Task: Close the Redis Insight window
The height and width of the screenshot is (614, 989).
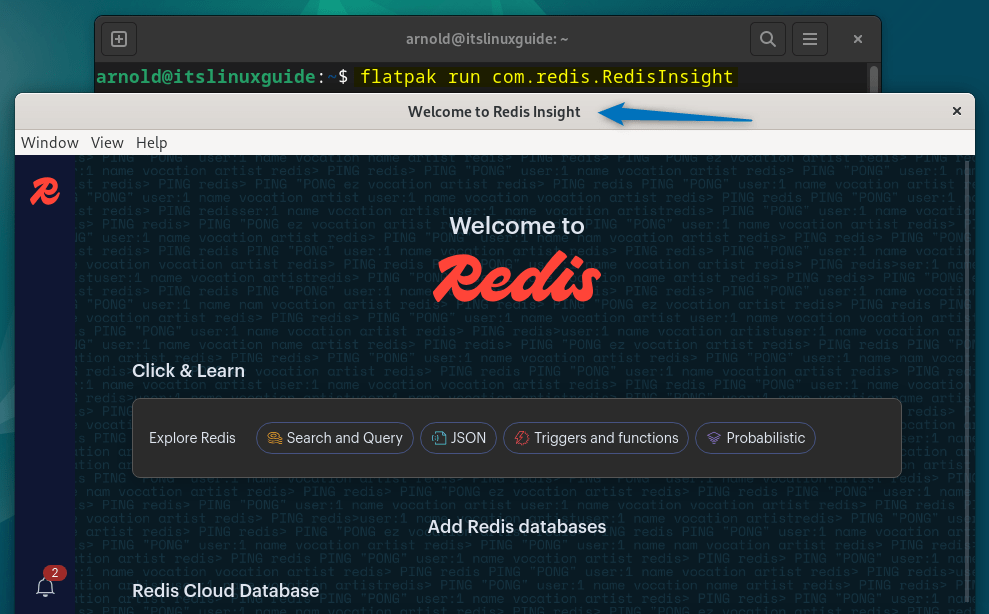Action: point(957,111)
